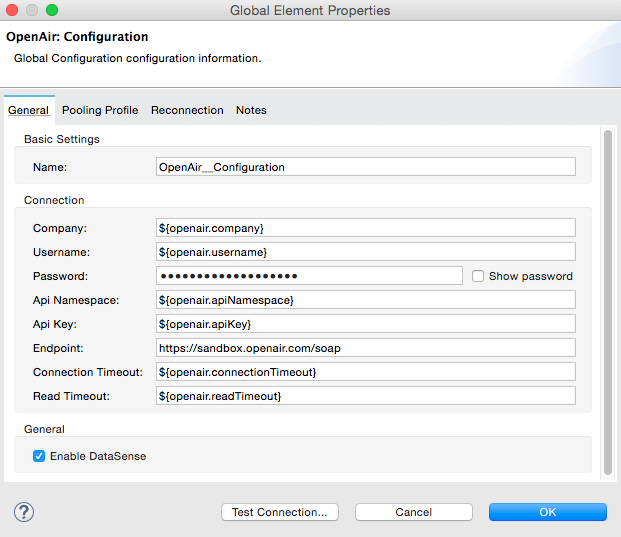Open the help question mark icon

click(24, 512)
